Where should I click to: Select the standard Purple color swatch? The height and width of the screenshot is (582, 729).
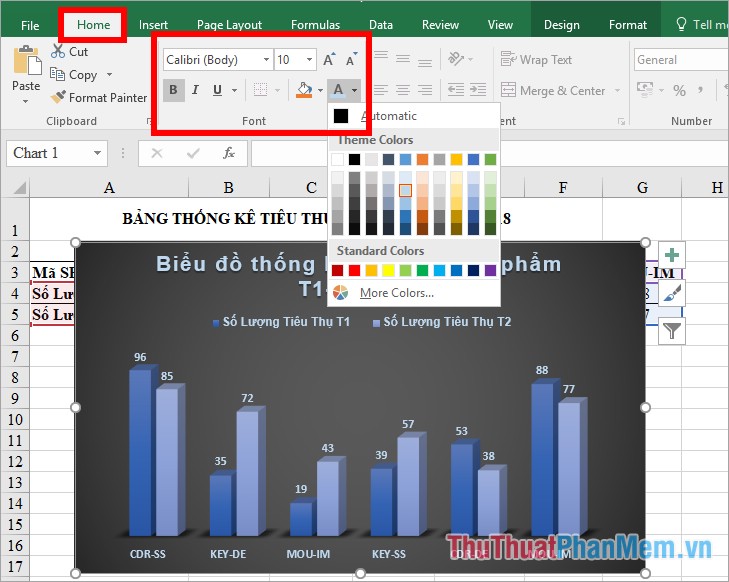(490, 270)
